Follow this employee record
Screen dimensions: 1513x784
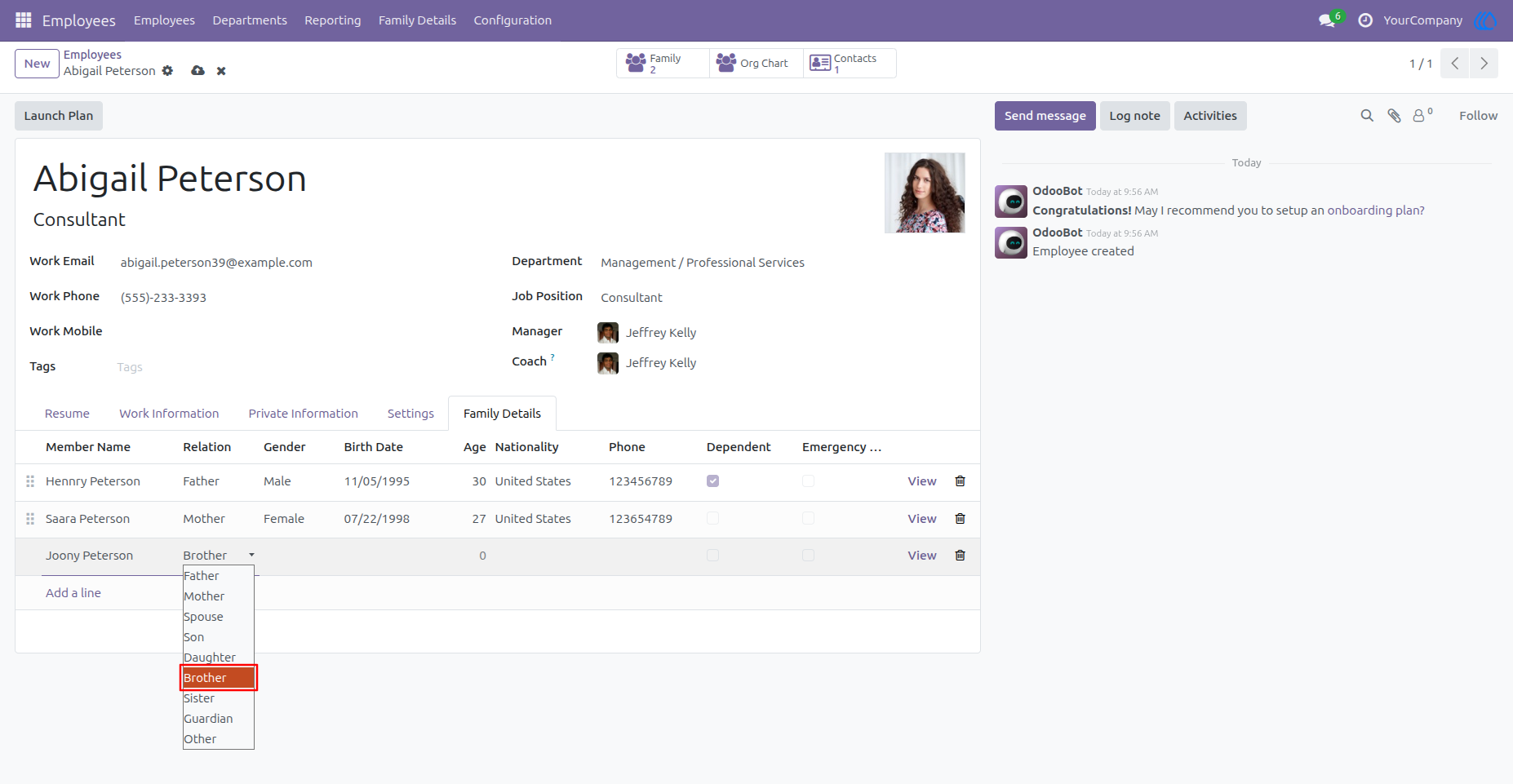point(1478,116)
